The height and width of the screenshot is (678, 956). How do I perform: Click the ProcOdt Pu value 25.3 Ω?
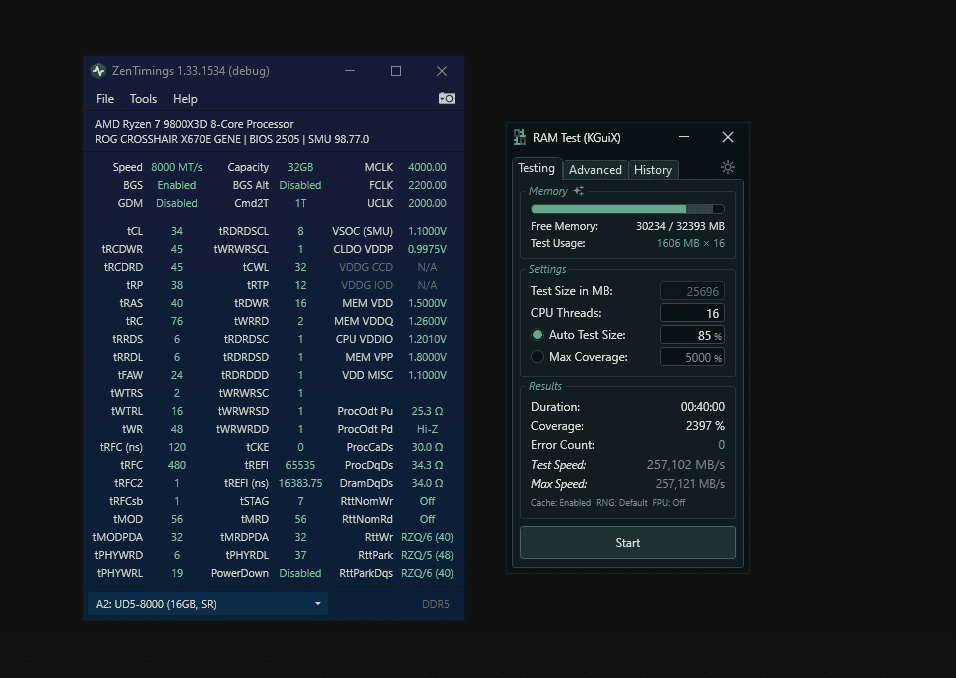427,411
